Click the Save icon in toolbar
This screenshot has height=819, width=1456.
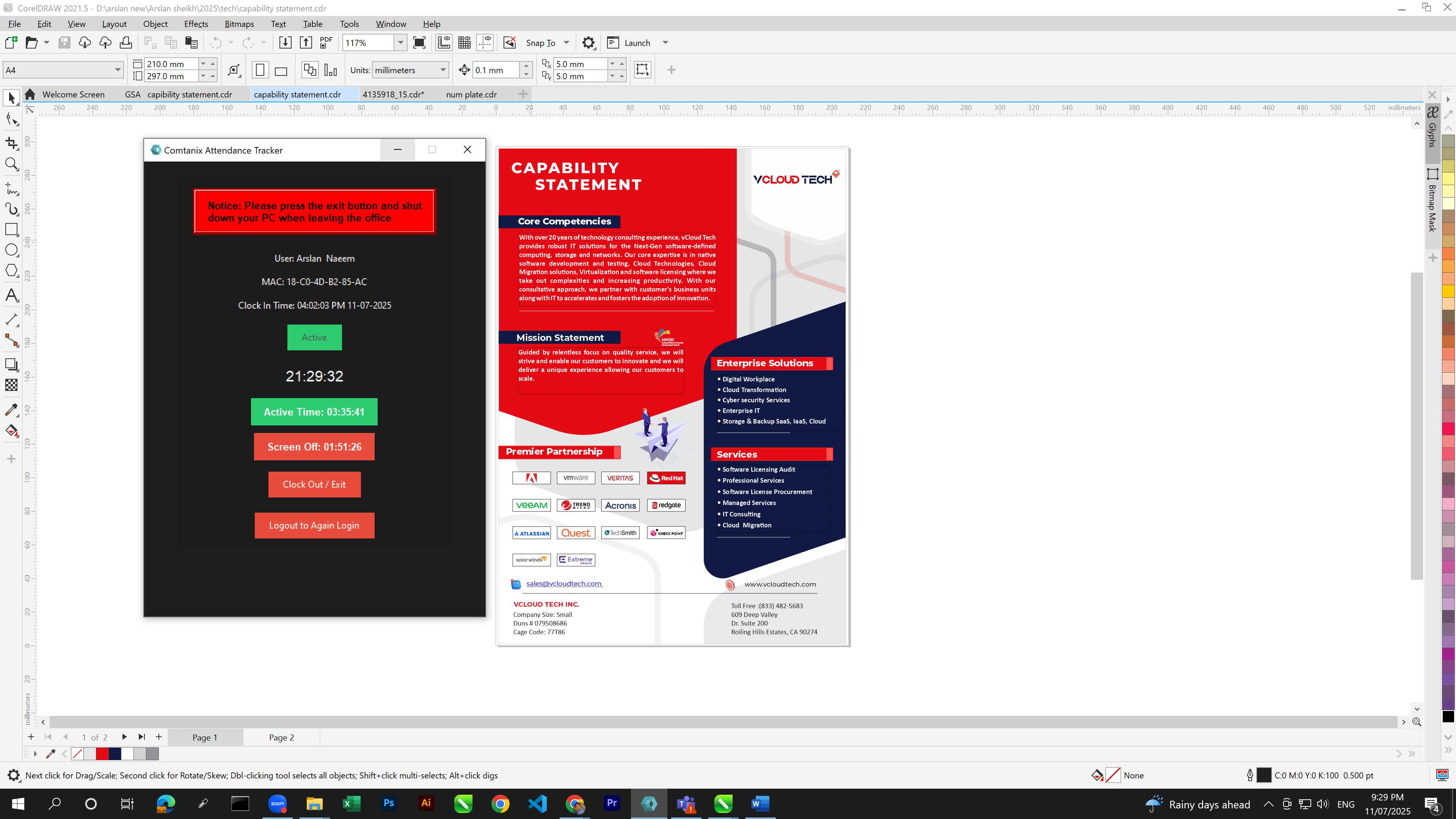tap(64, 42)
